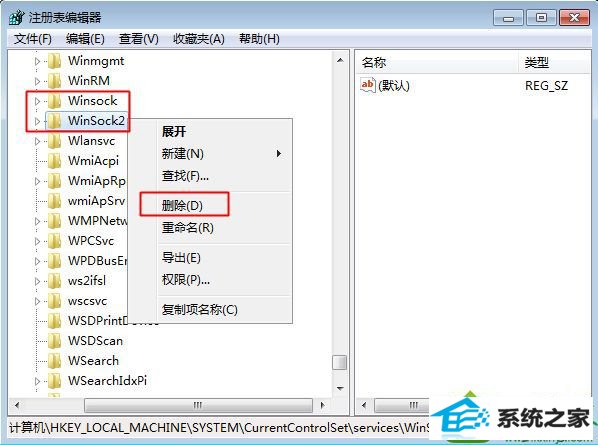The height and width of the screenshot is (445, 598).
Task: Click values pane scroll left arrow
Action: pyautogui.click(x=364, y=405)
